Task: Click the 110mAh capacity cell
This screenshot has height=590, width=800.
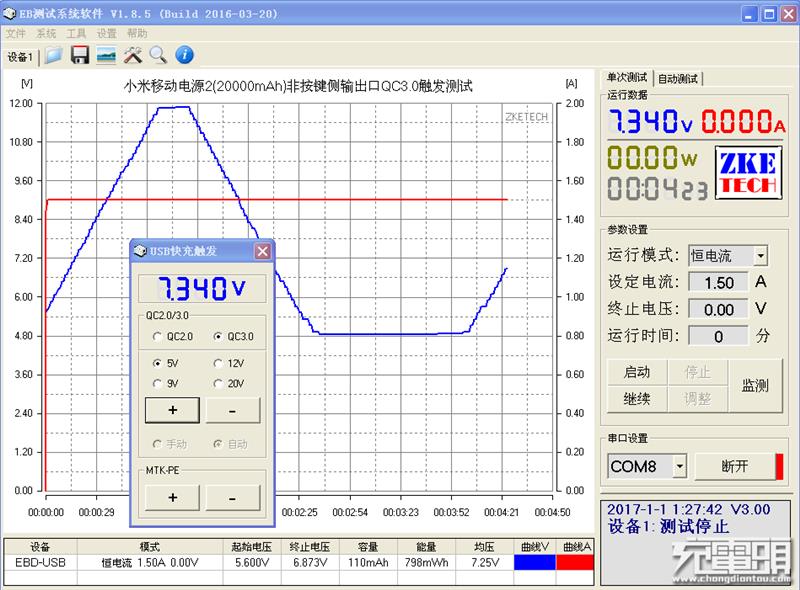Action: coord(368,562)
